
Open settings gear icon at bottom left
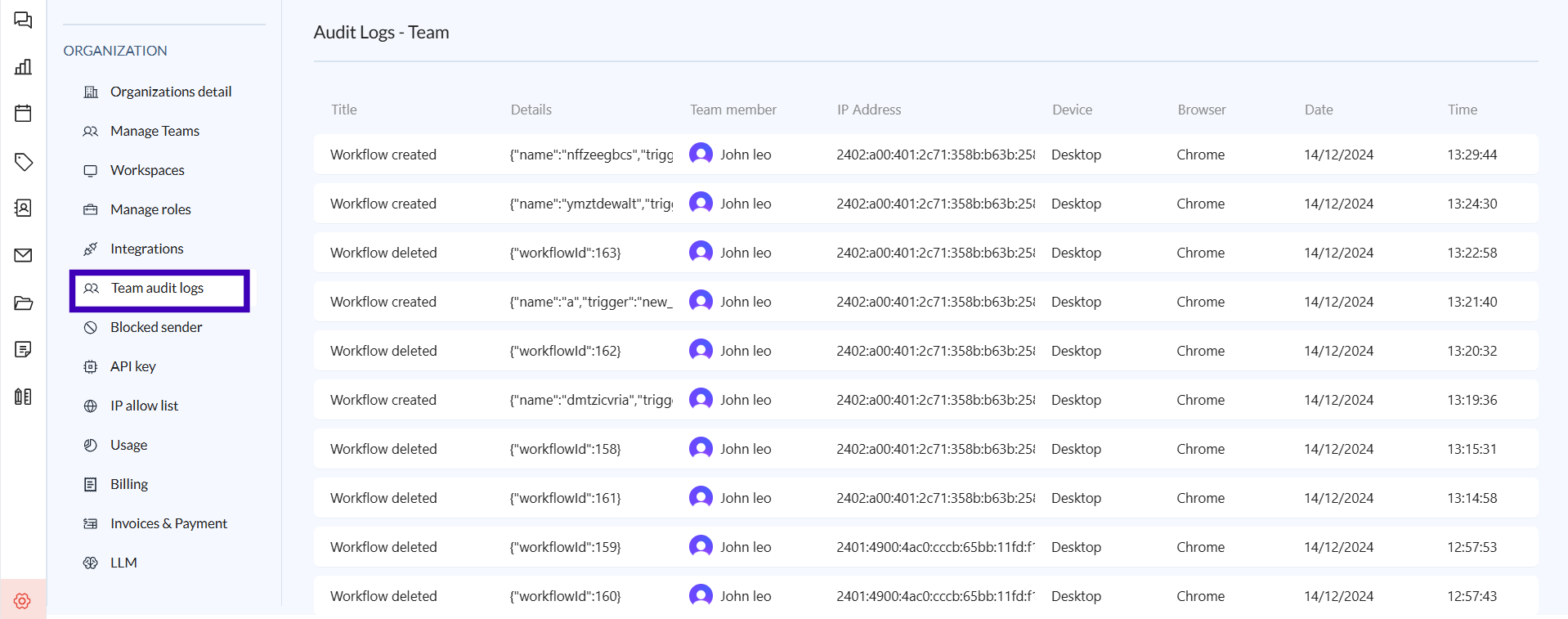pyautogui.click(x=23, y=601)
